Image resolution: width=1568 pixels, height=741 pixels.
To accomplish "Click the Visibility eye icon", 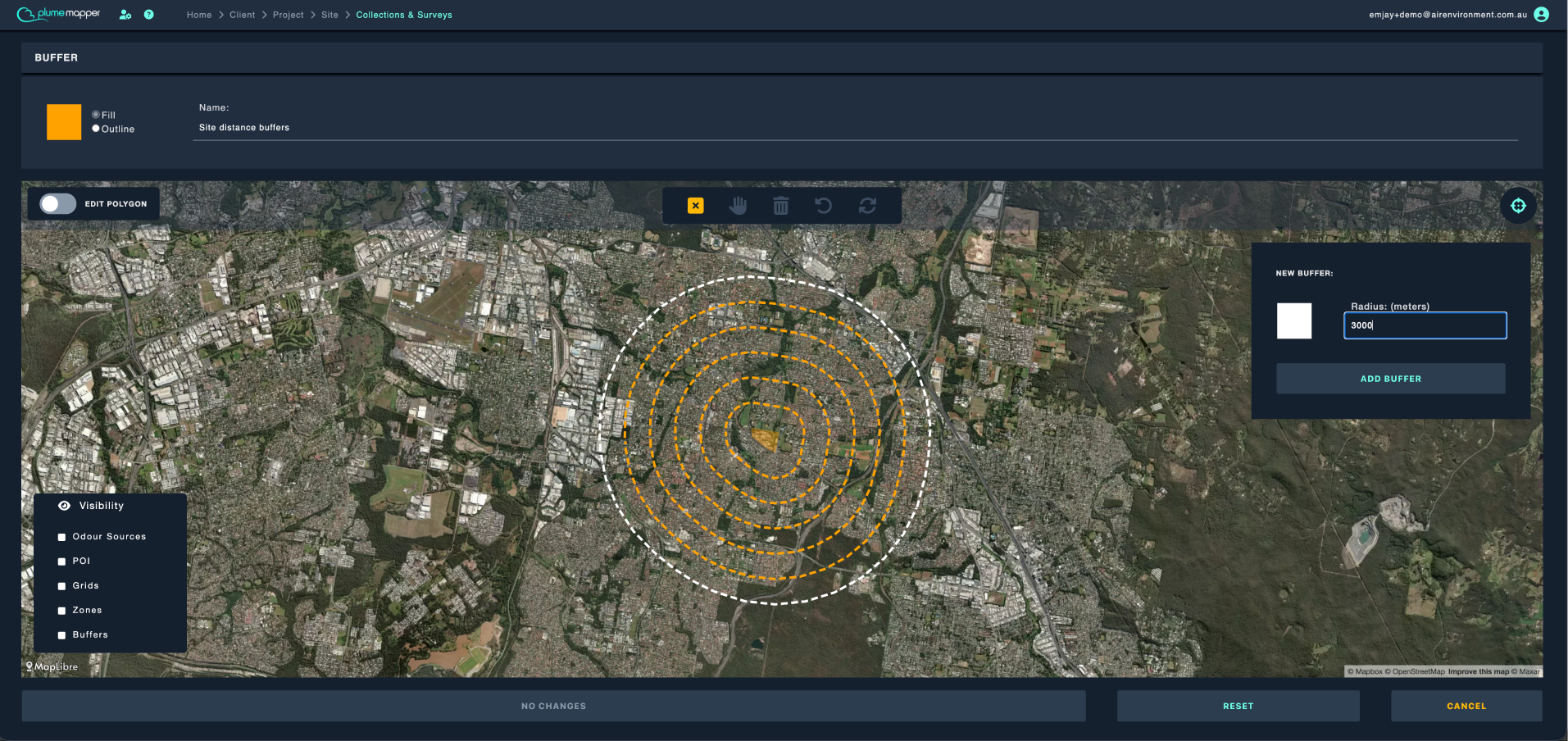I will point(64,506).
